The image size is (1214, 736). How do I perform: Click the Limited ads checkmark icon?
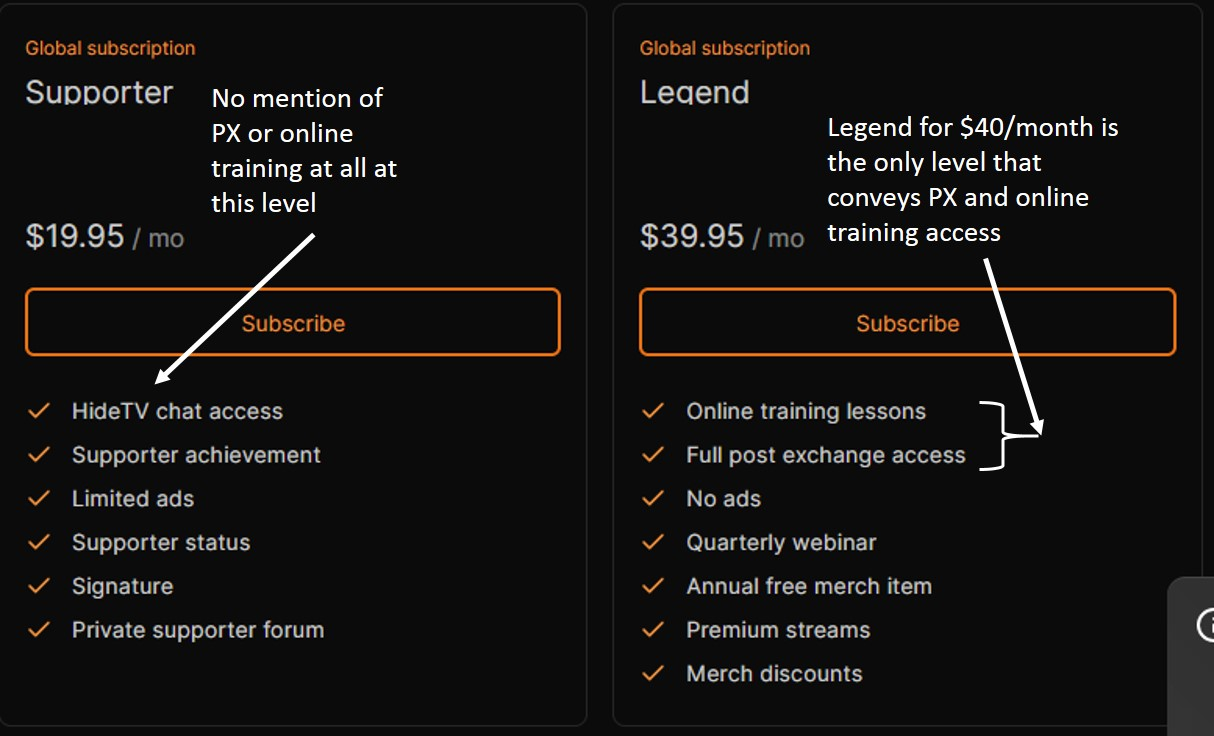[x=39, y=499]
